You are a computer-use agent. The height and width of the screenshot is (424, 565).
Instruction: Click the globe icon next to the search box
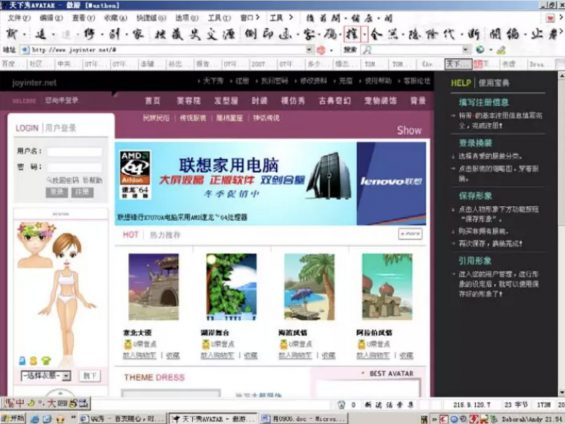(480, 50)
